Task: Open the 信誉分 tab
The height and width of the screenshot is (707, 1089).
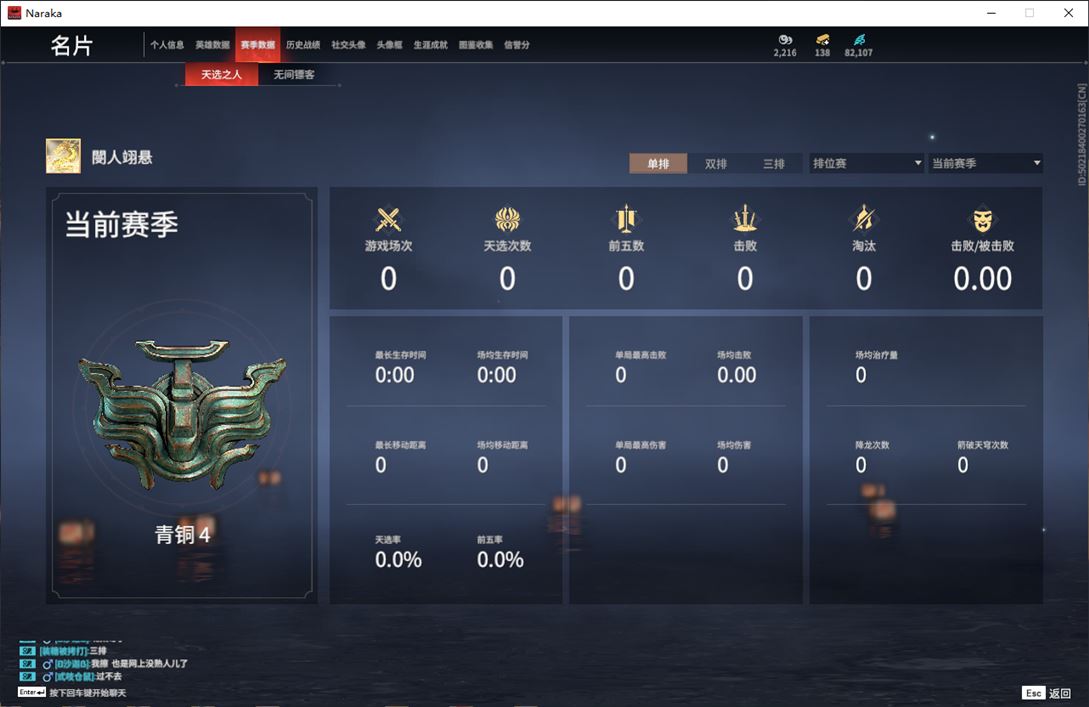Action: pyautogui.click(x=517, y=45)
